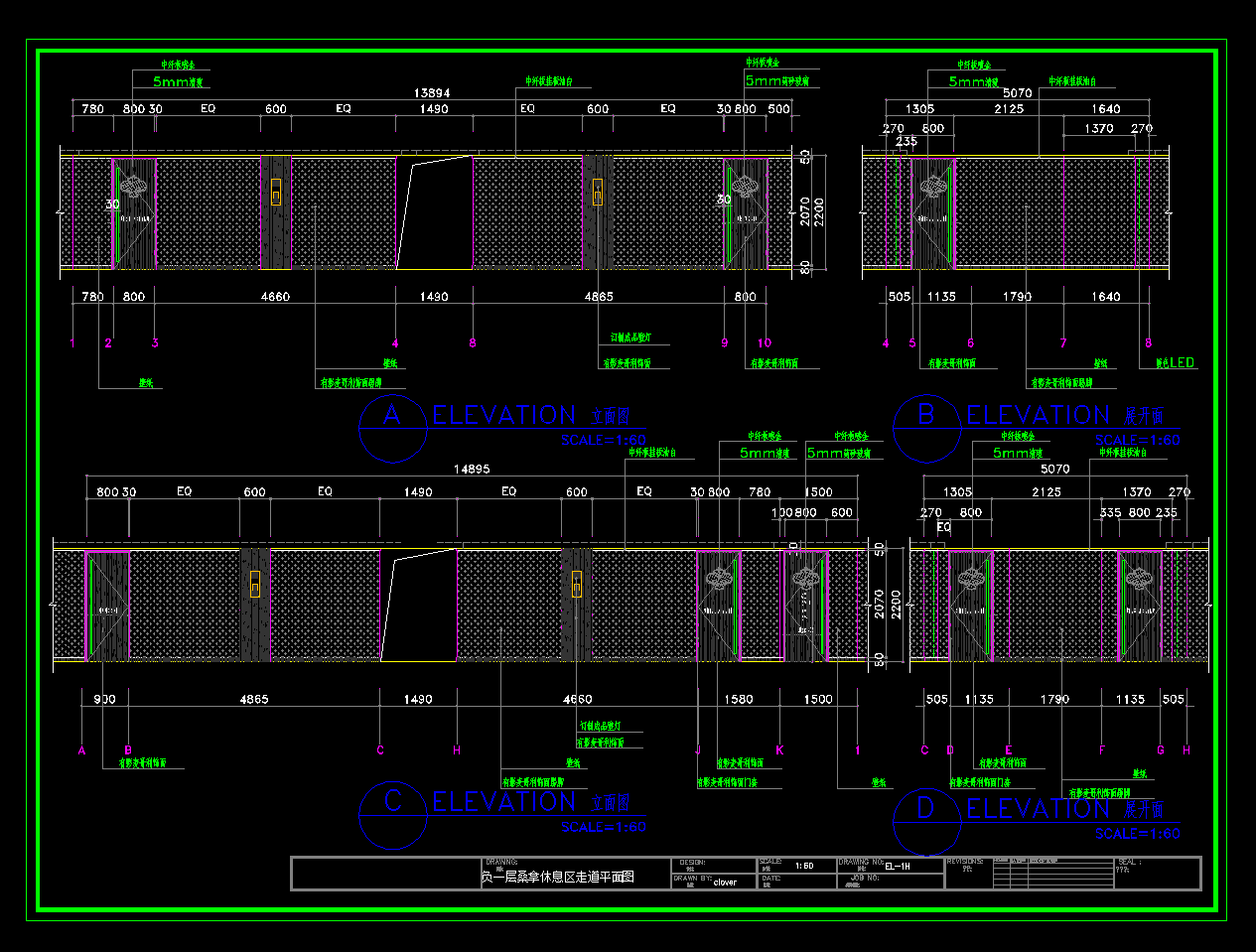Select grid marker 9 below Elevation A
Image resolution: width=1256 pixels, height=952 pixels.
pyautogui.click(x=725, y=343)
